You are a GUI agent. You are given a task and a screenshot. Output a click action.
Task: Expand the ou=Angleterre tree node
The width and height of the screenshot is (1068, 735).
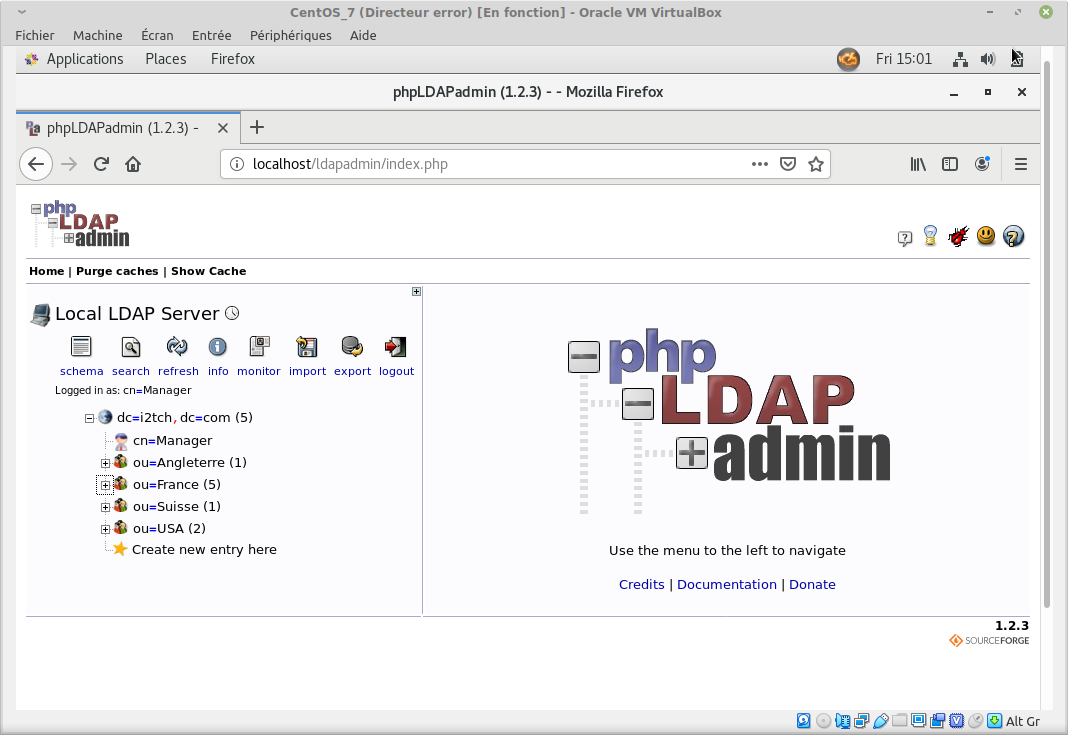point(105,463)
